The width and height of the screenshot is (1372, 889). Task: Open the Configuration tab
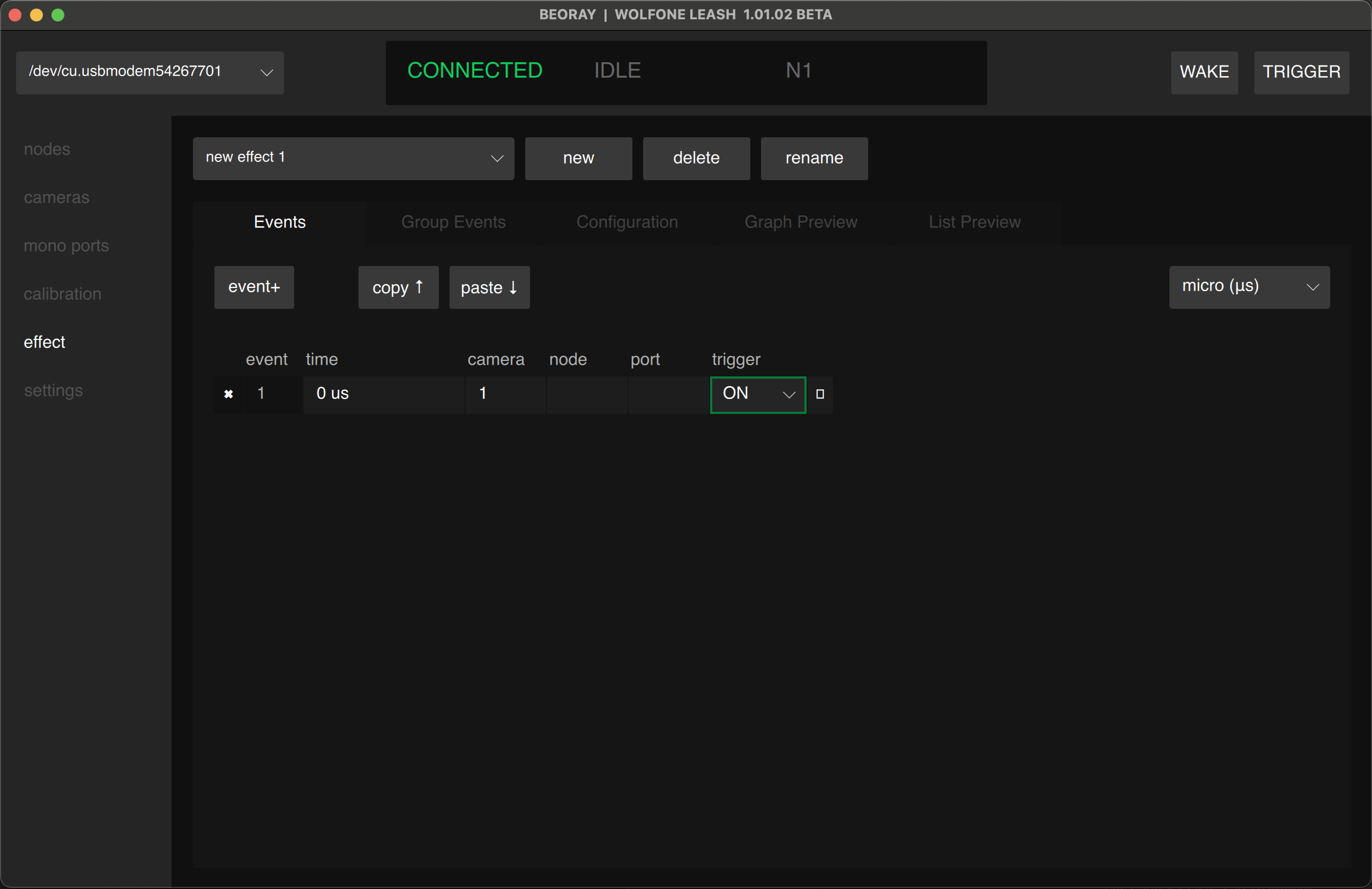(627, 222)
